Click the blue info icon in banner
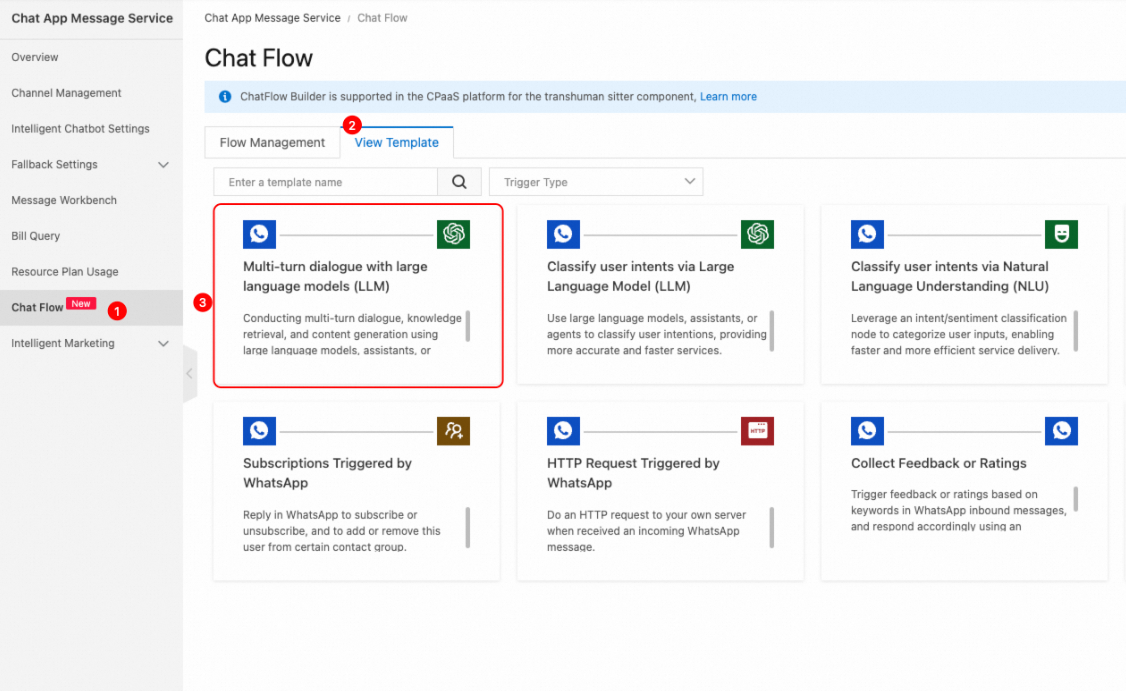The image size is (1126, 691). [225, 96]
